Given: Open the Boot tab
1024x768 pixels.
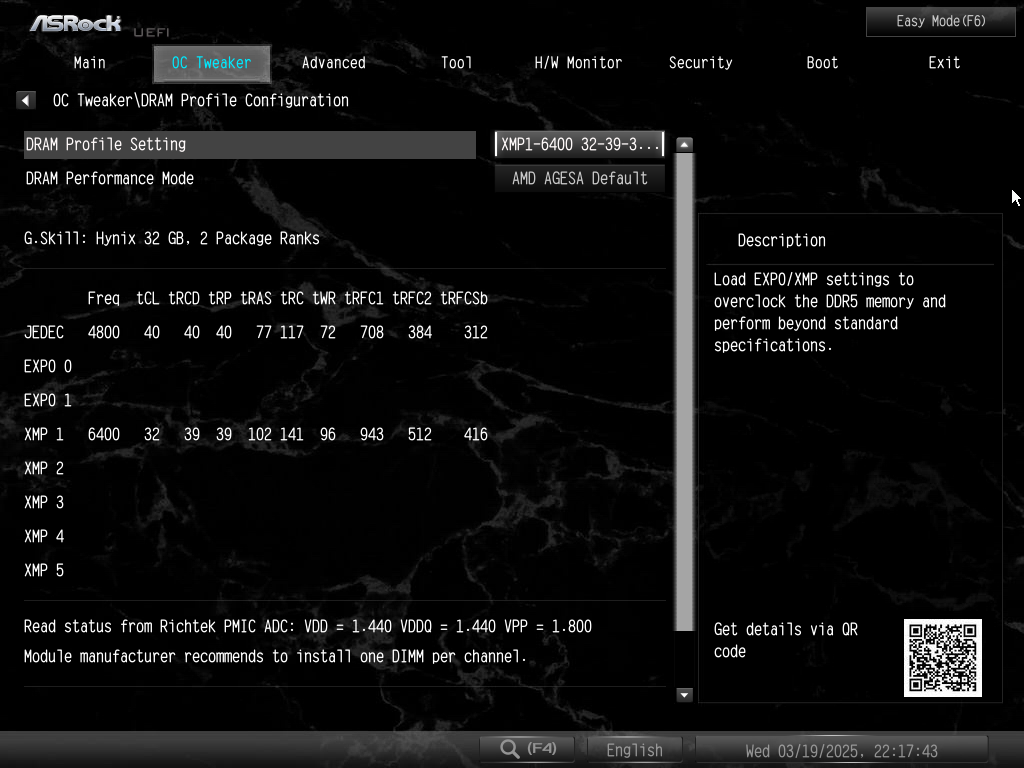Looking at the screenshot, I should 822,63.
